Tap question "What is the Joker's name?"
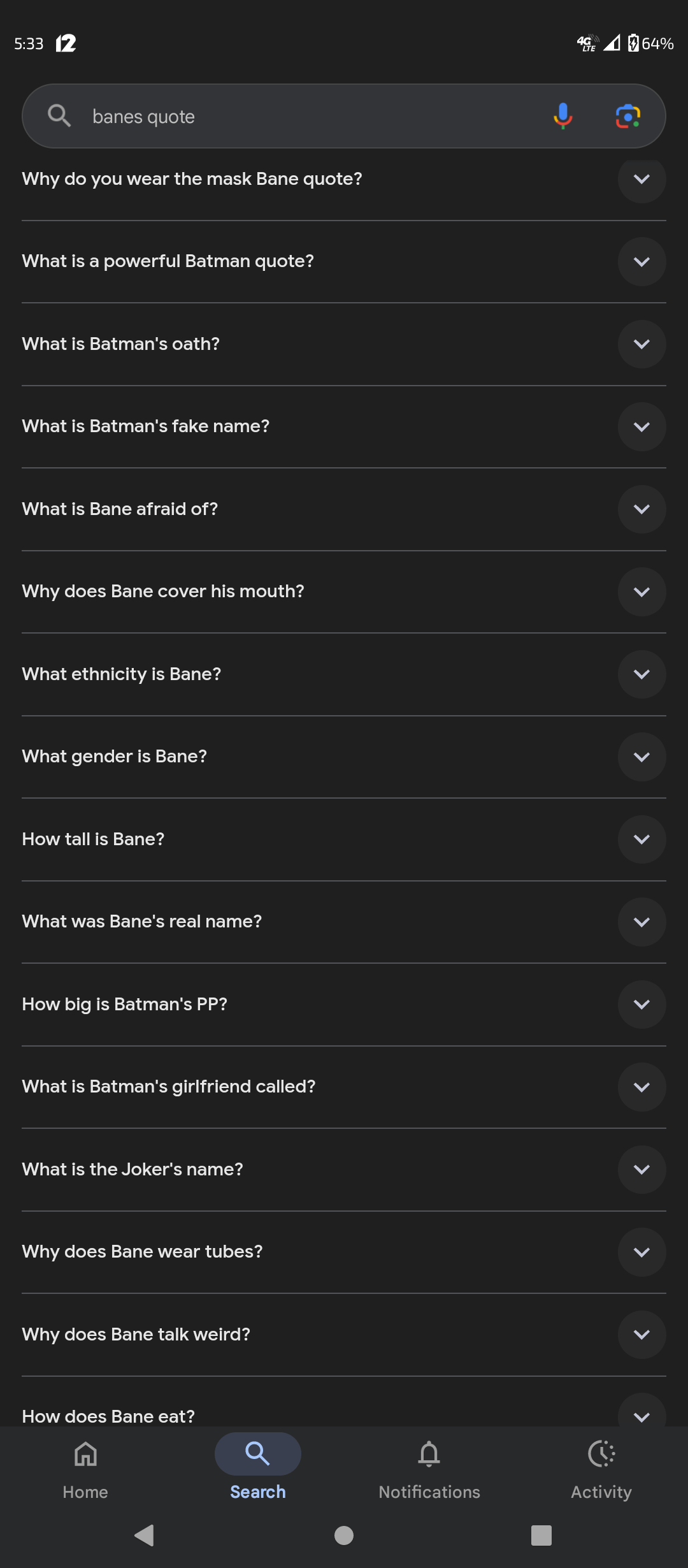 [133, 1170]
